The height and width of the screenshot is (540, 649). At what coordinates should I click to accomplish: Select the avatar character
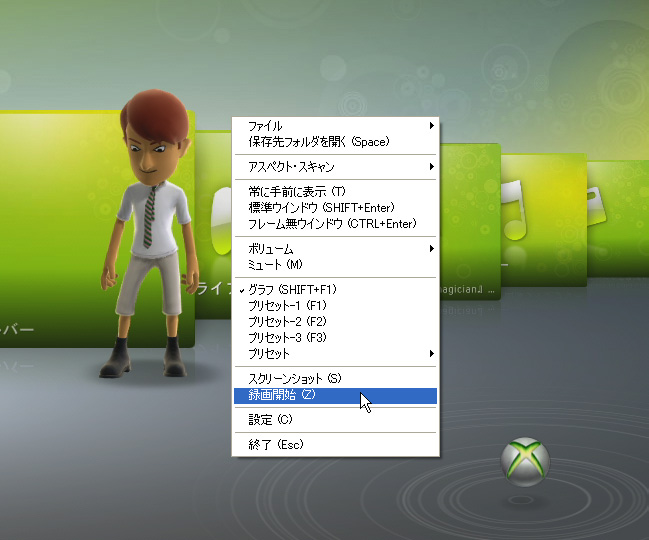pos(150,232)
